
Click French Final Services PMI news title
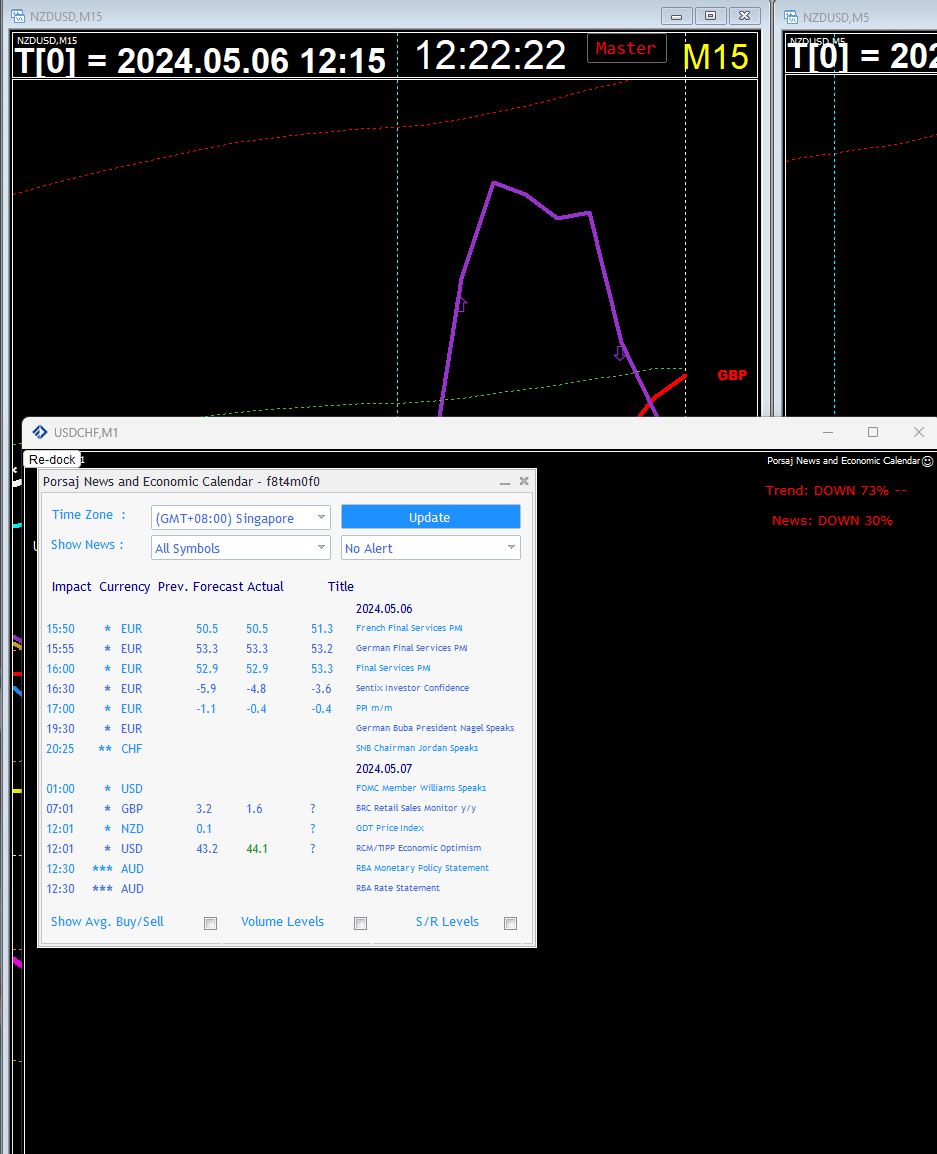coord(409,628)
